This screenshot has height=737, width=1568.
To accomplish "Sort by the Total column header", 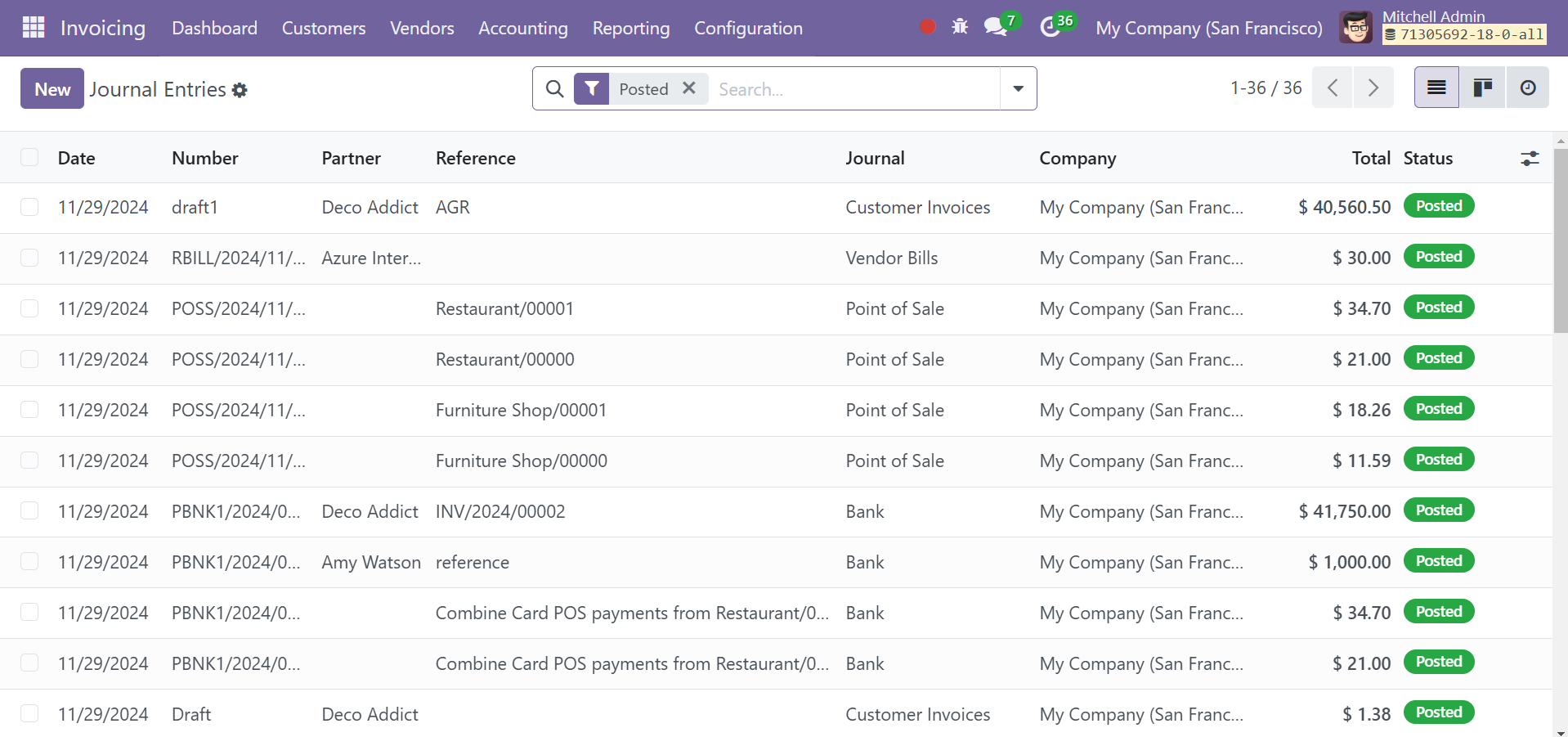I will (1371, 158).
